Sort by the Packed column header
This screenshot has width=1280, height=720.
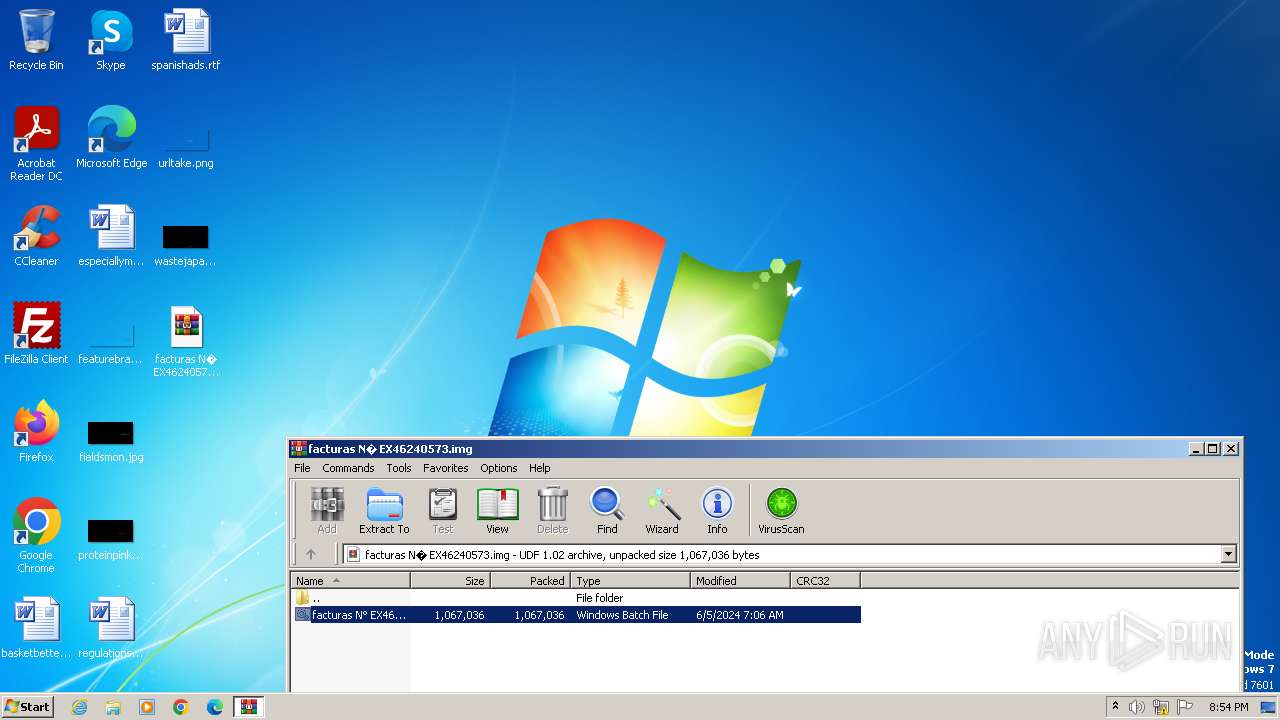click(x=530, y=580)
